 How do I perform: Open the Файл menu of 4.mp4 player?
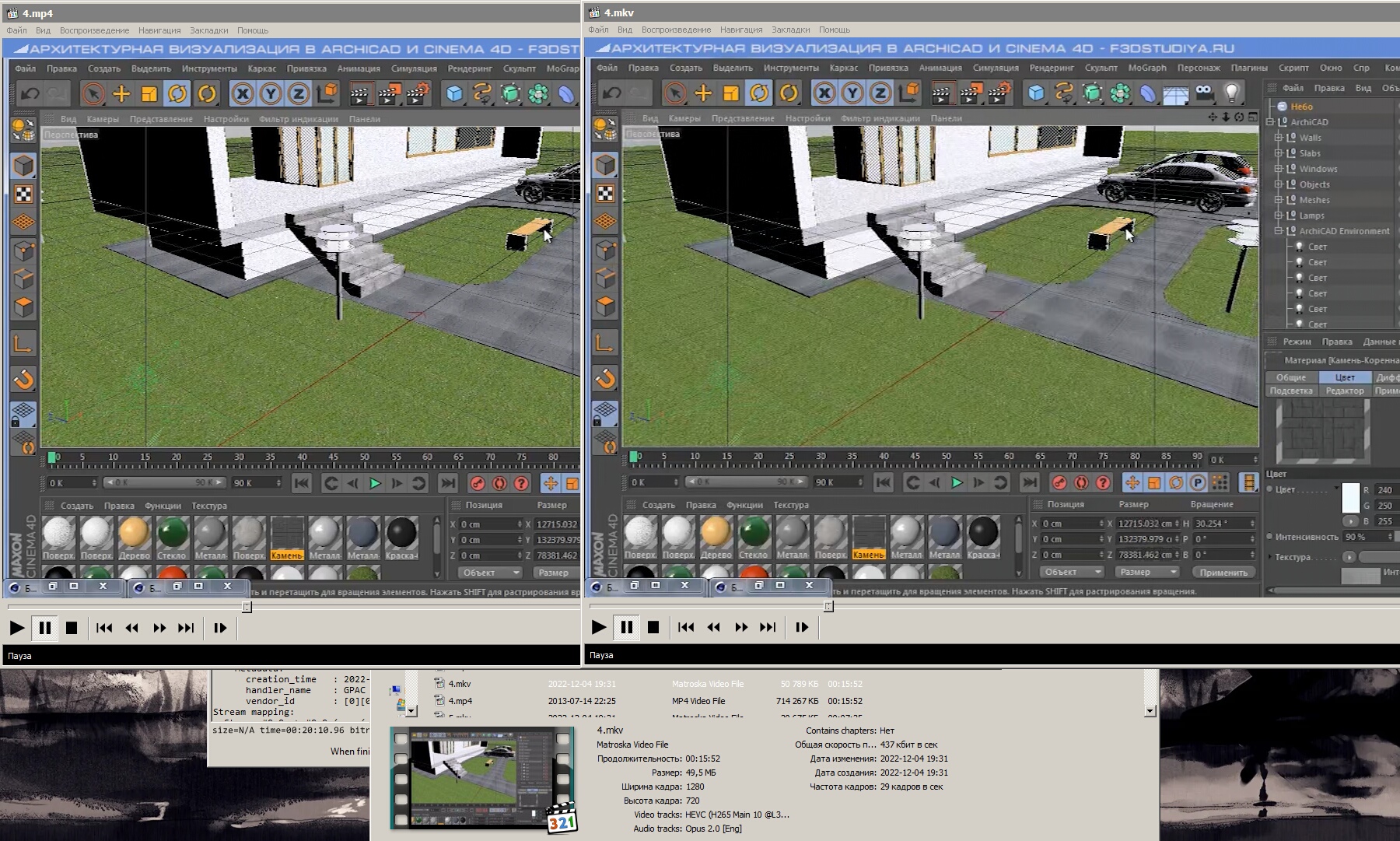click(x=16, y=30)
